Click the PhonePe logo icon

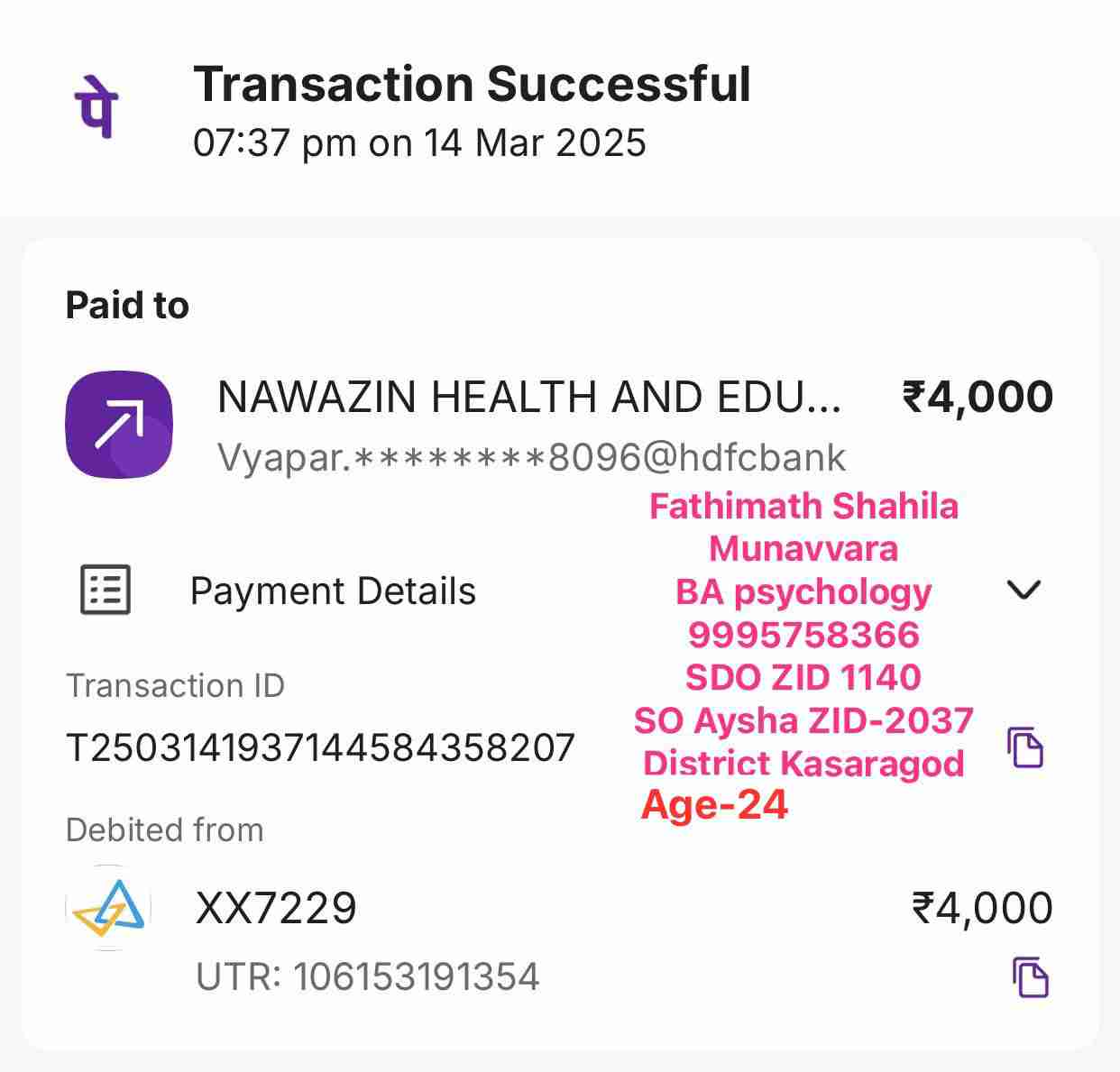[96, 107]
